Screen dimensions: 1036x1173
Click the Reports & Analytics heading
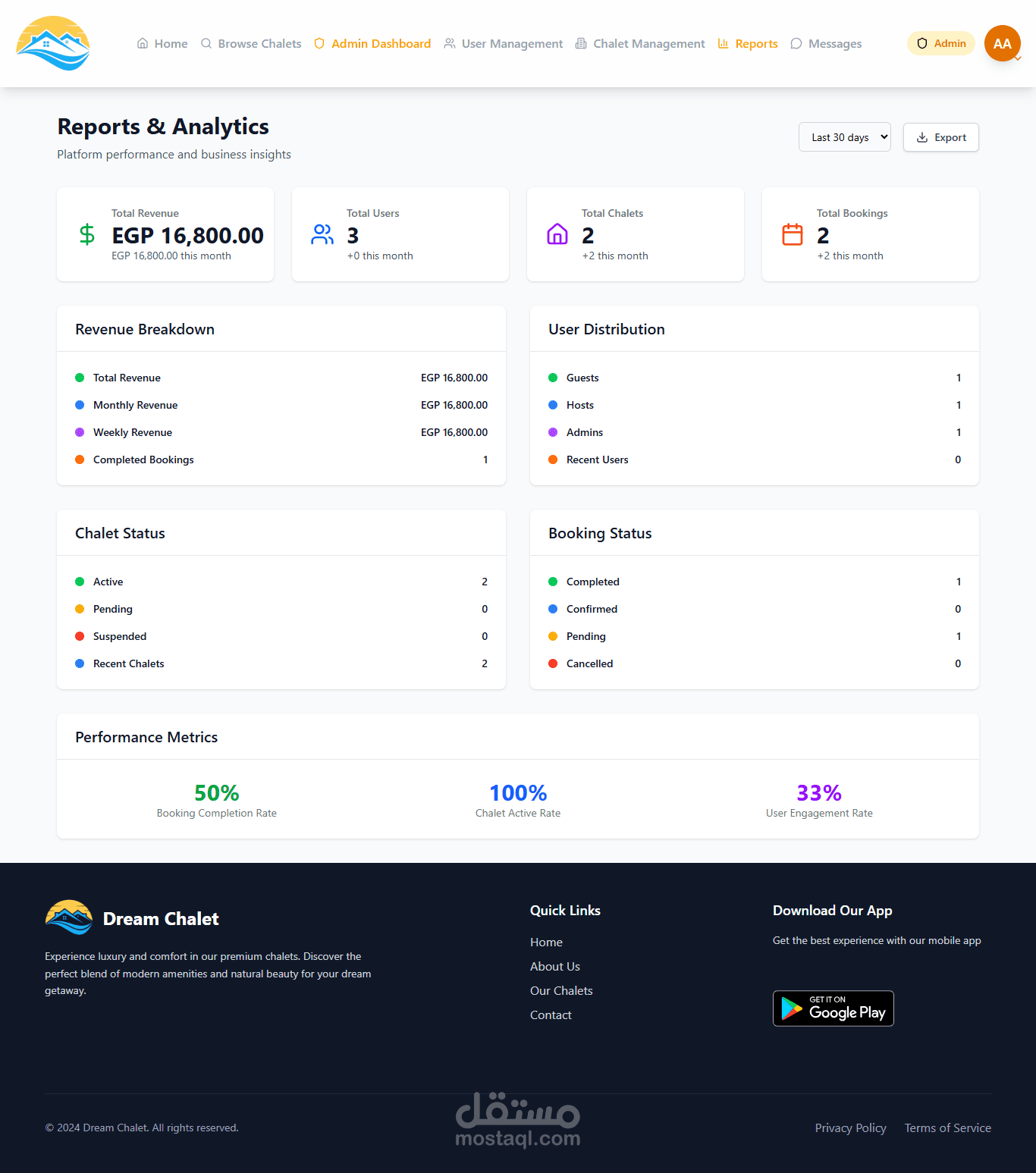coord(163,126)
